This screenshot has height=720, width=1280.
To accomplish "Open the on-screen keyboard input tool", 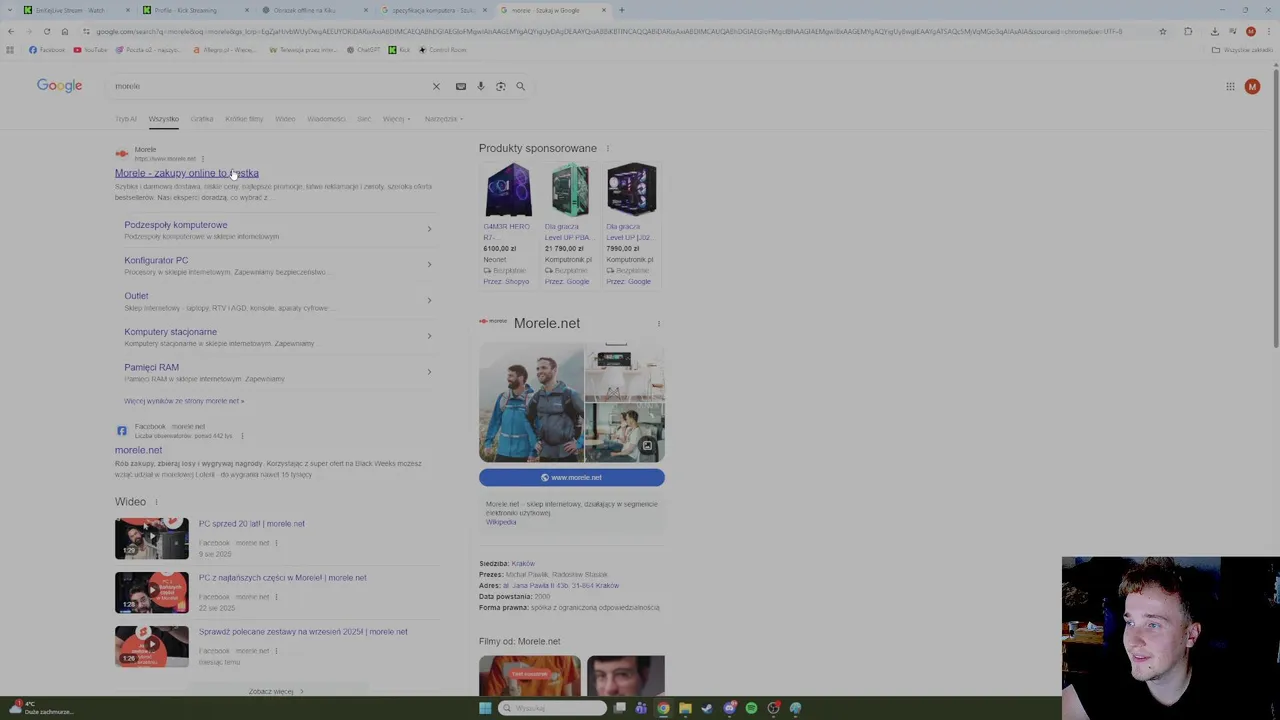I will click(461, 86).
